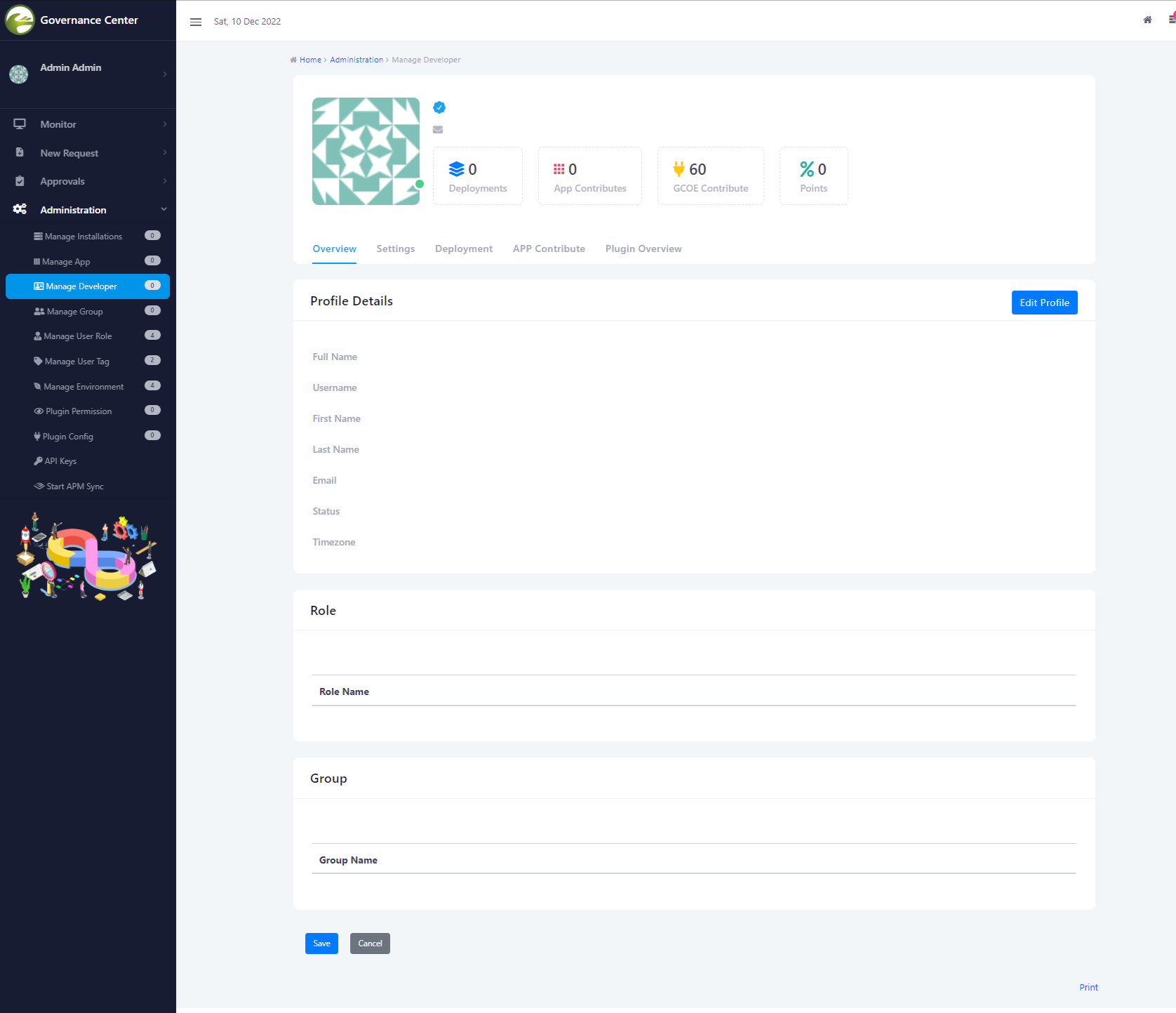Open Manage App in the sidebar

tap(88, 262)
